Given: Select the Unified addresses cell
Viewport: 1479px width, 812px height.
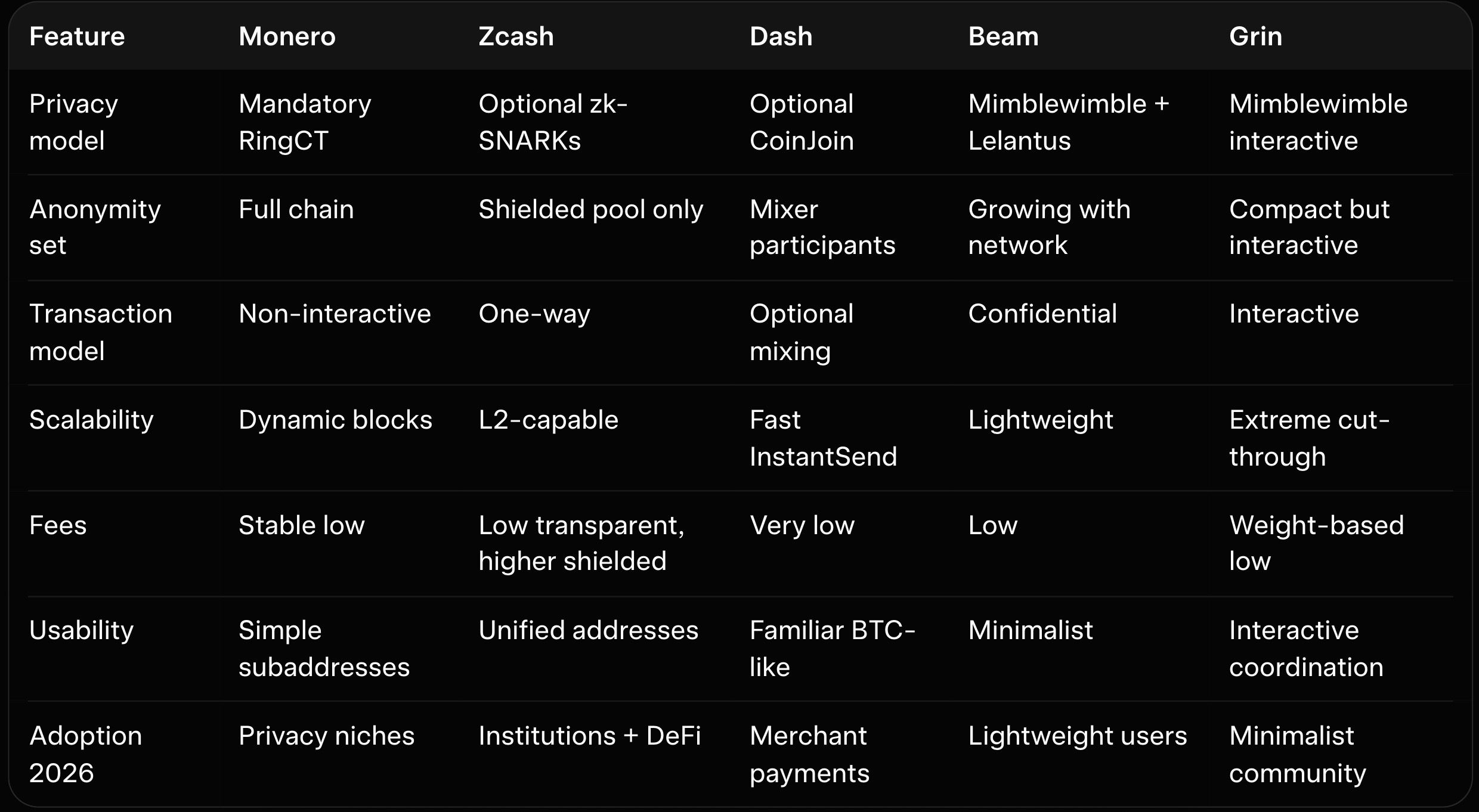Looking at the screenshot, I should (x=588, y=630).
